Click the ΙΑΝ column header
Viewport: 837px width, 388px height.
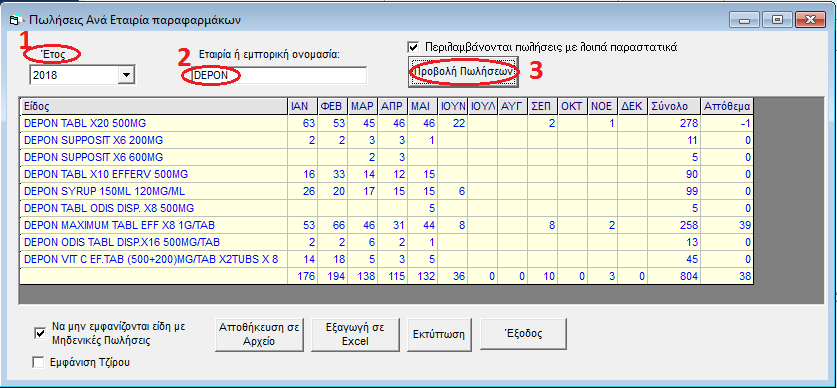(302, 106)
